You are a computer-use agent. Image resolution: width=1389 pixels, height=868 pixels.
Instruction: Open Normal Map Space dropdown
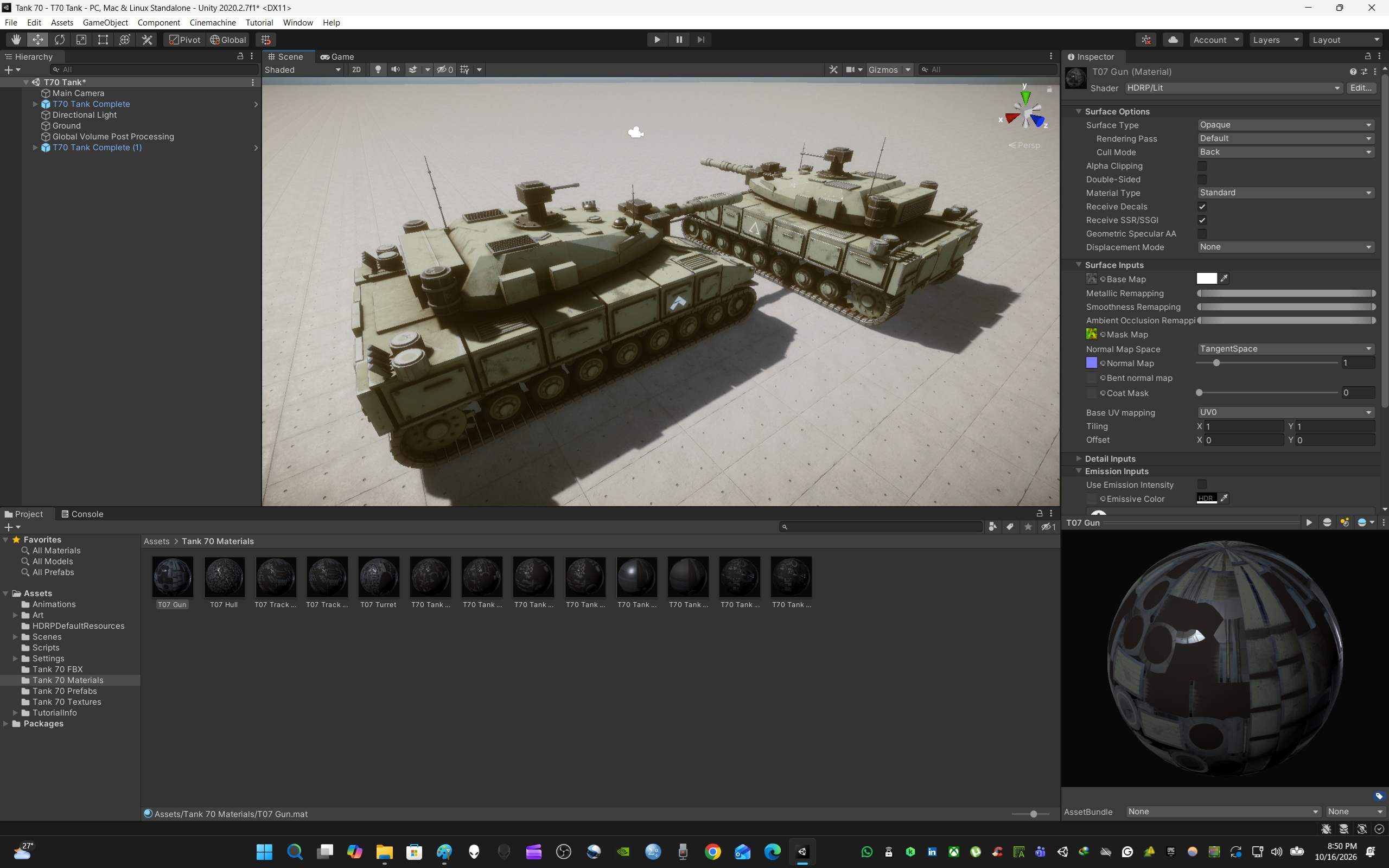click(x=1286, y=349)
